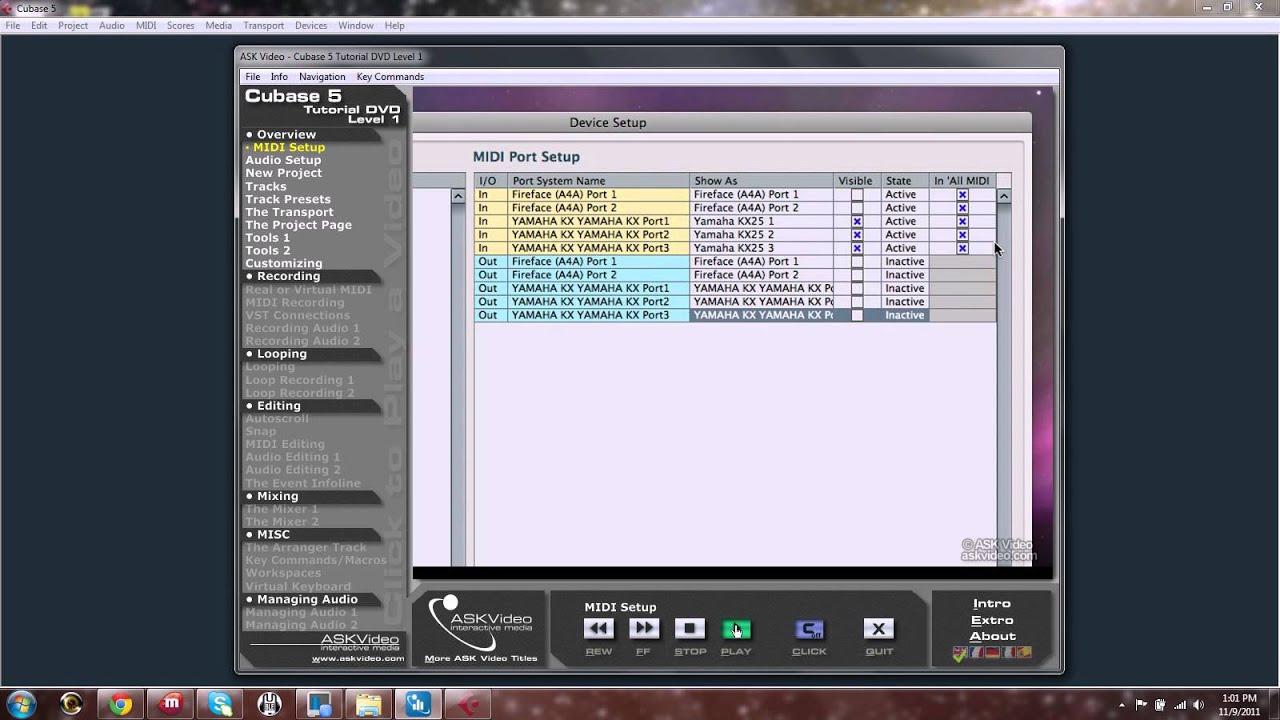Screen dimensions: 1280x720
Task: Toggle In 'All MIDI' for Yamaha KX25 3
Action: (x=962, y=248)
